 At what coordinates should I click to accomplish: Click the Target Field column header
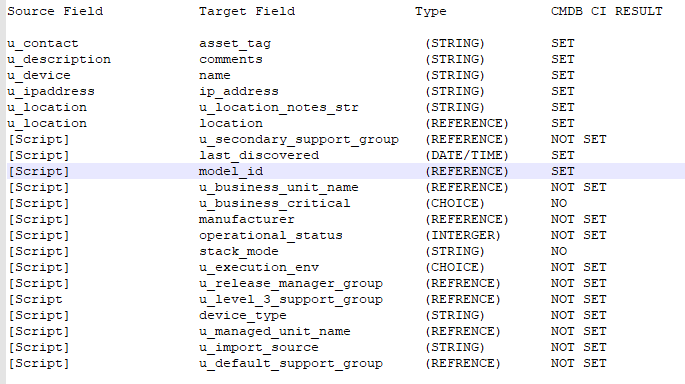(x=247, y=11)
